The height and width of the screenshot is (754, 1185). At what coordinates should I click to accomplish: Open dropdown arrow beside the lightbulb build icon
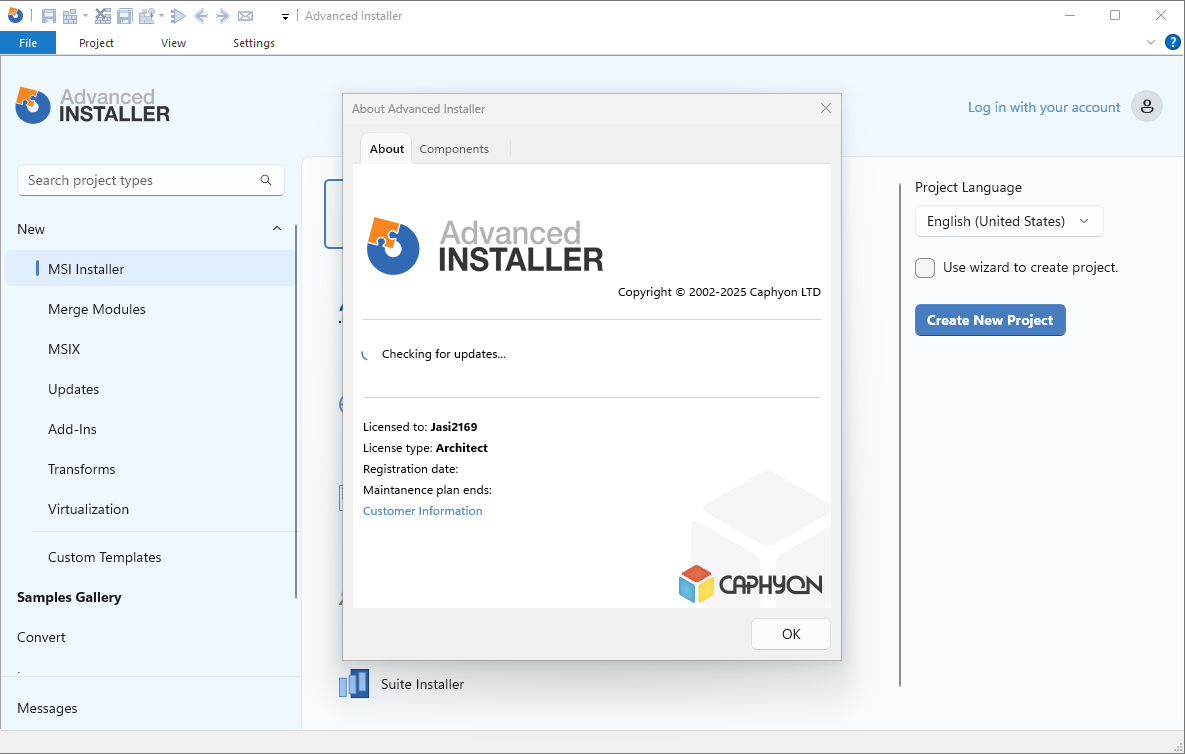(x=162, y=16)
